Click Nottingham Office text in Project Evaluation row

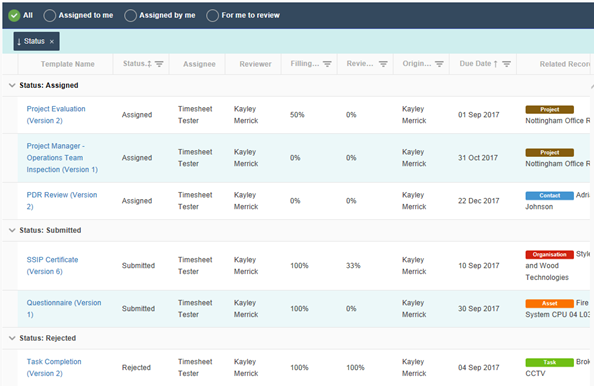pos(558,121)
